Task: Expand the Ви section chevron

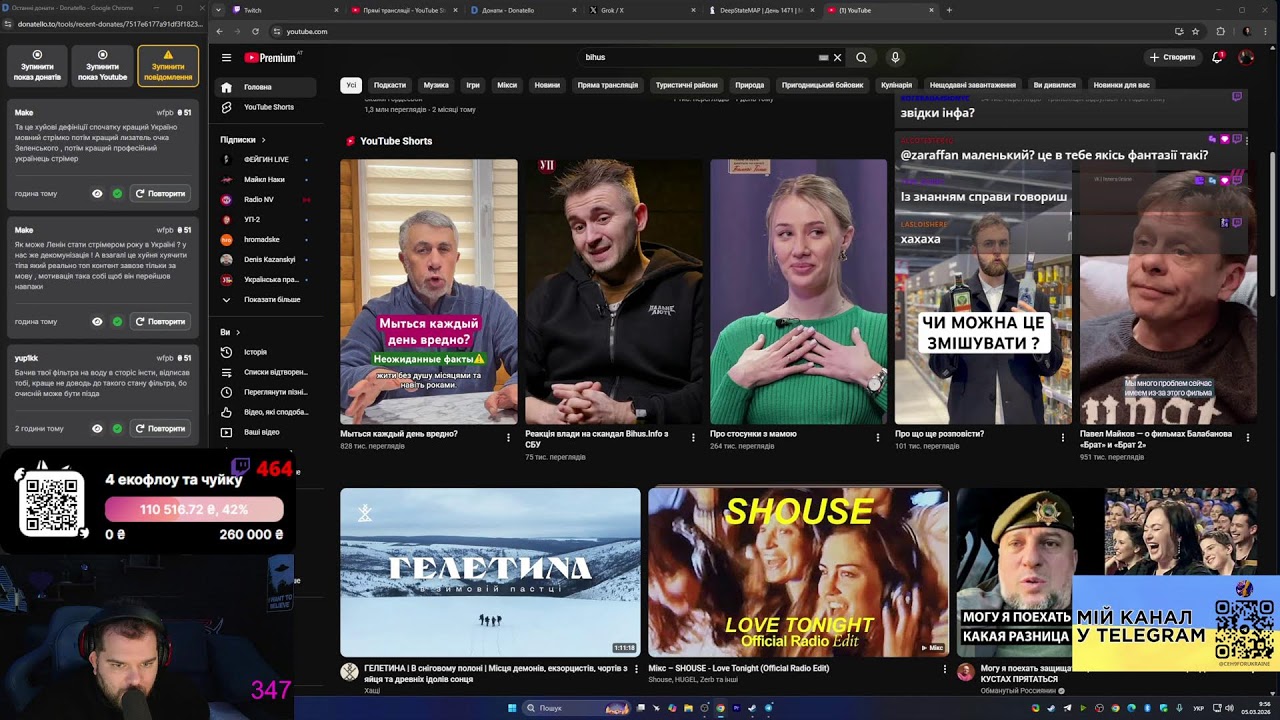Action: point(238,332)
